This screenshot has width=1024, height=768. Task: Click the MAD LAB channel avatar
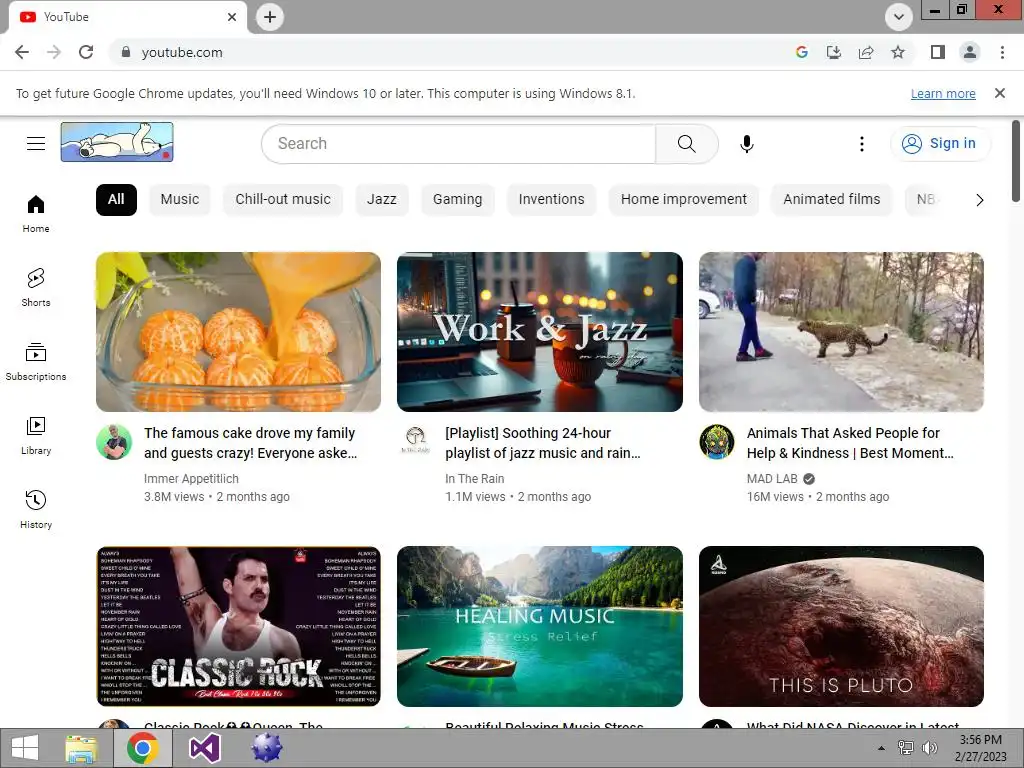tap(716, 441)
